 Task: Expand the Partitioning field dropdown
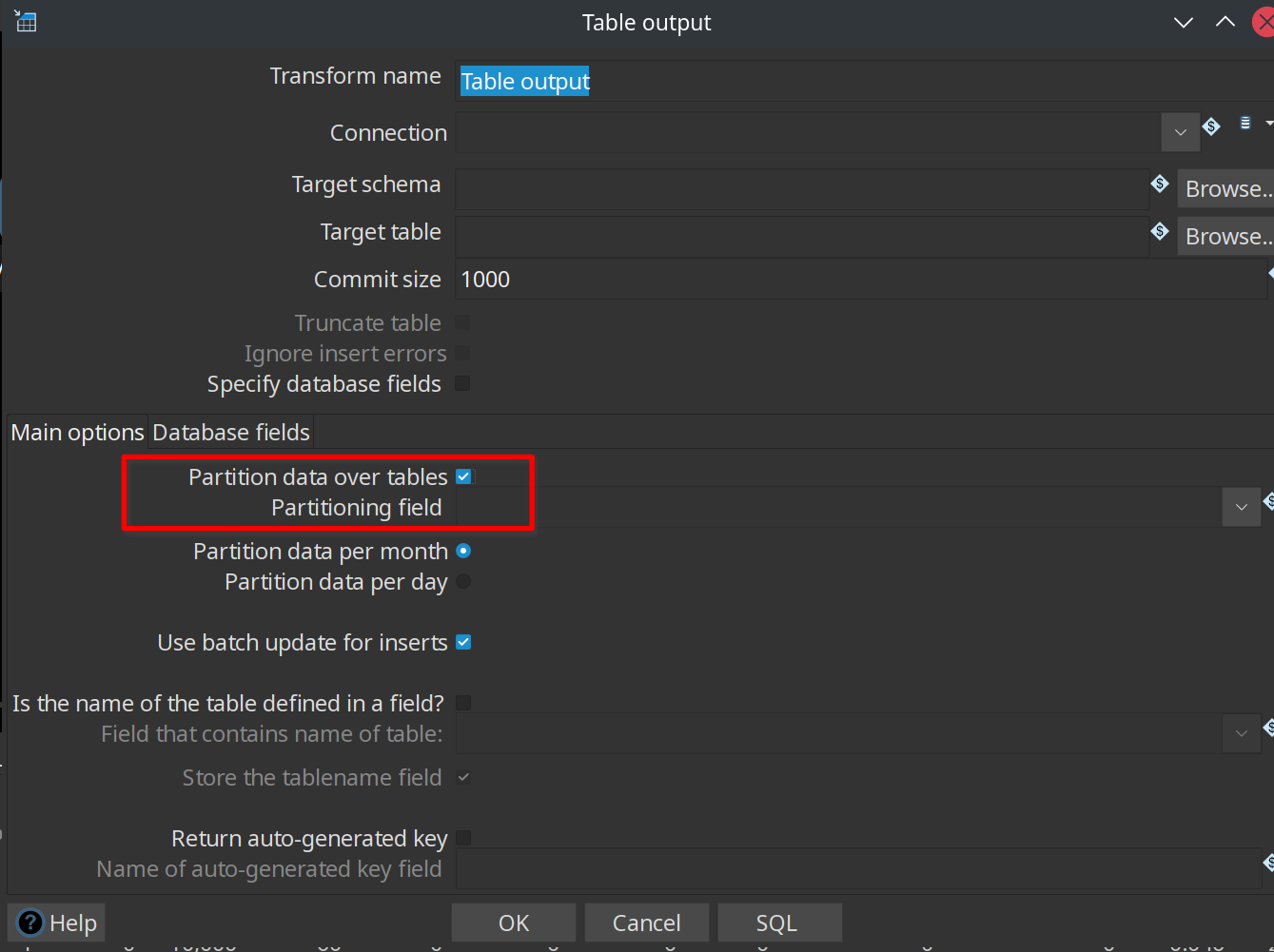pos(1241,507)
